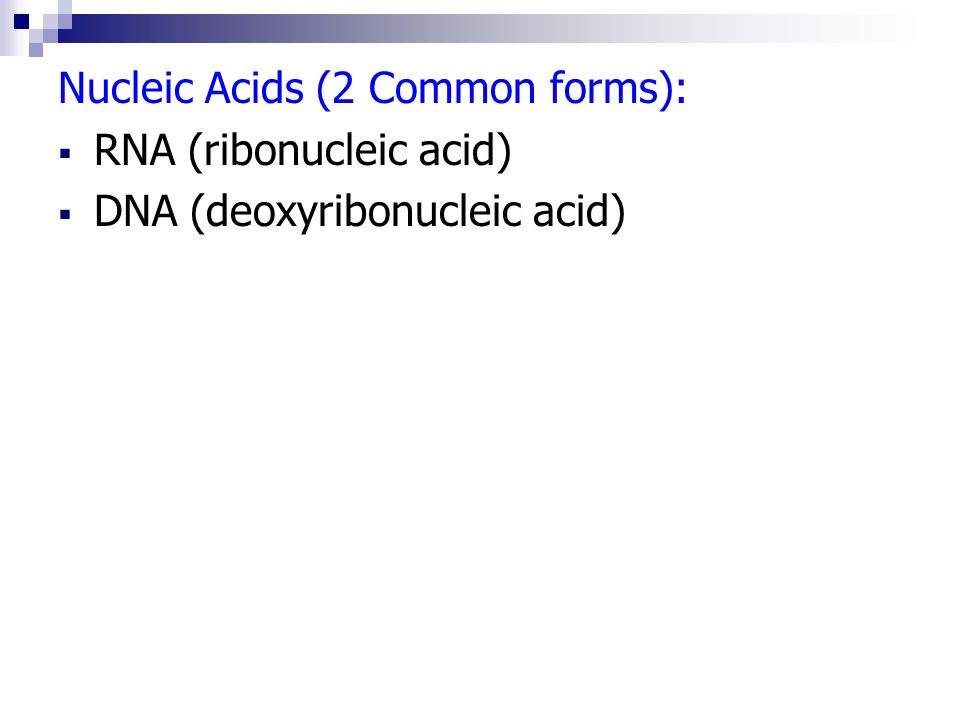960x720 pixels.
Task: Click "acid" in the RNA bullet line
Action: click(457, 150)
